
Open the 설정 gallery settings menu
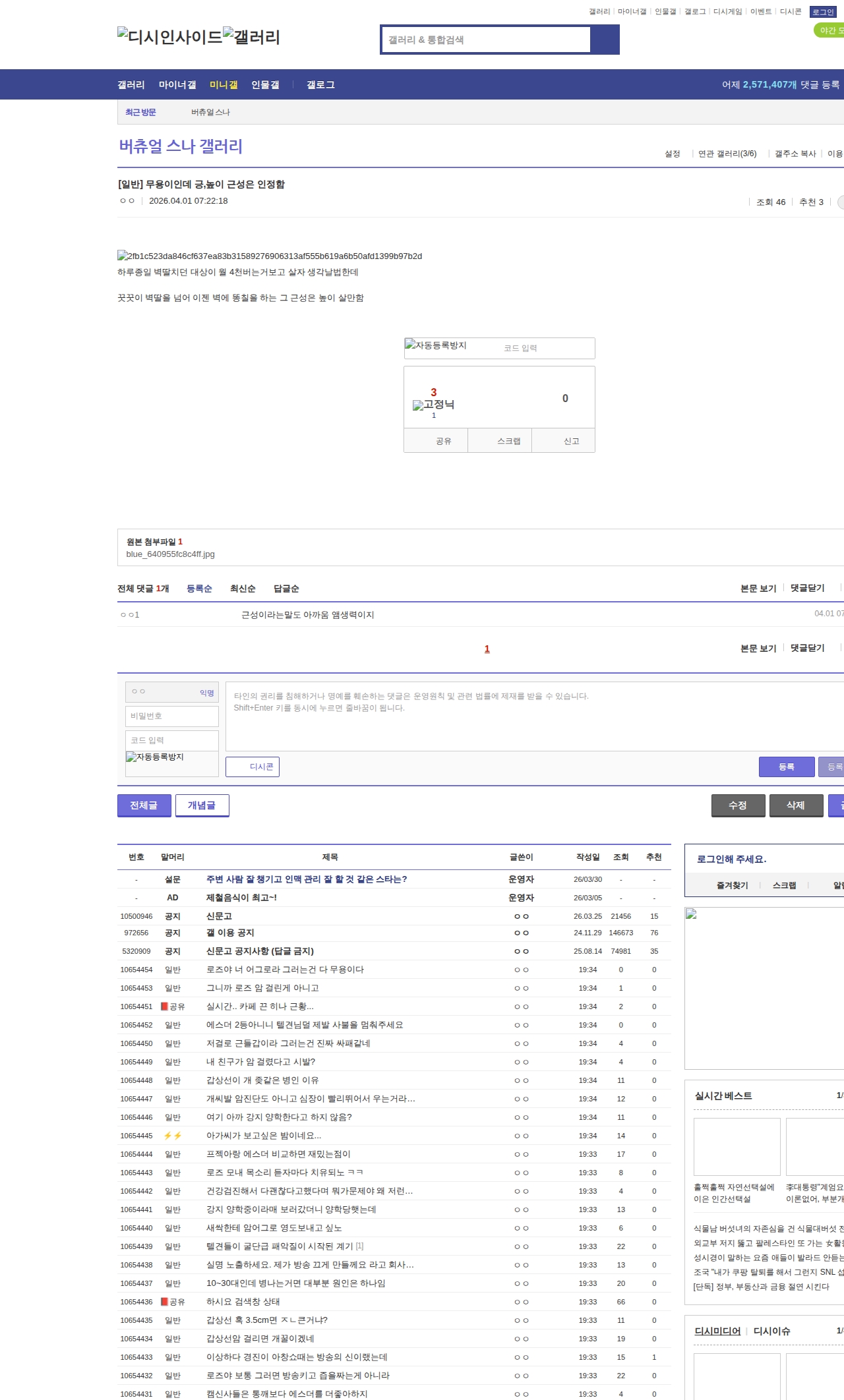pyautogui.click(x=672, y=154)
